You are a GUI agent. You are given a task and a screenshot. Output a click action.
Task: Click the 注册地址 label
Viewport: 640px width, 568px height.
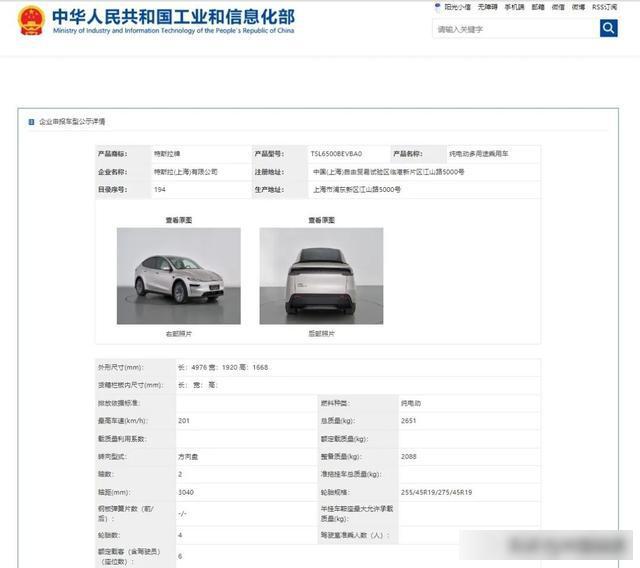click(x=269, y=172)
